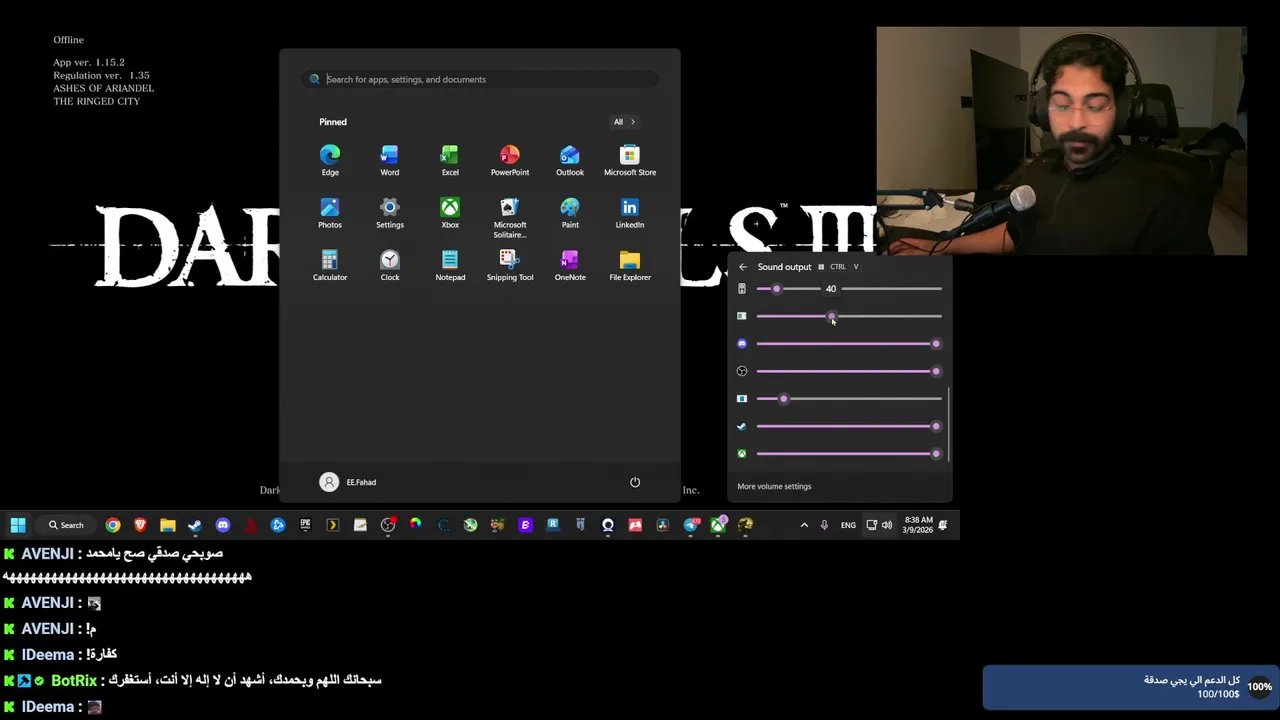Launch Paint from the Start menu
1280x720 pixels.
tap(570, 213)
